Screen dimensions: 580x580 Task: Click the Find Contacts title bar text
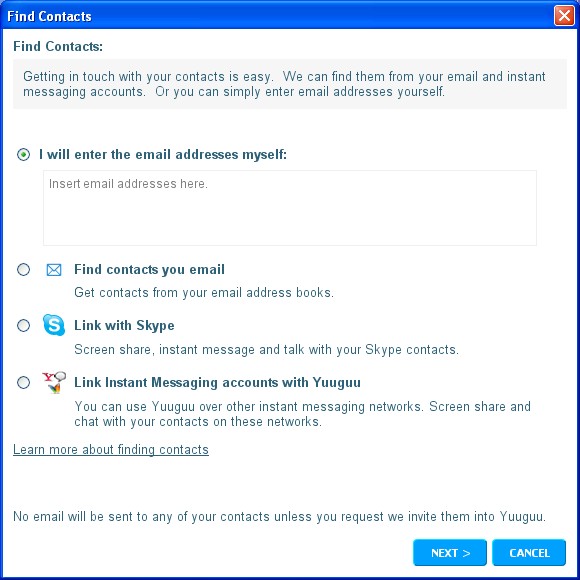click(x=49, y=16)
